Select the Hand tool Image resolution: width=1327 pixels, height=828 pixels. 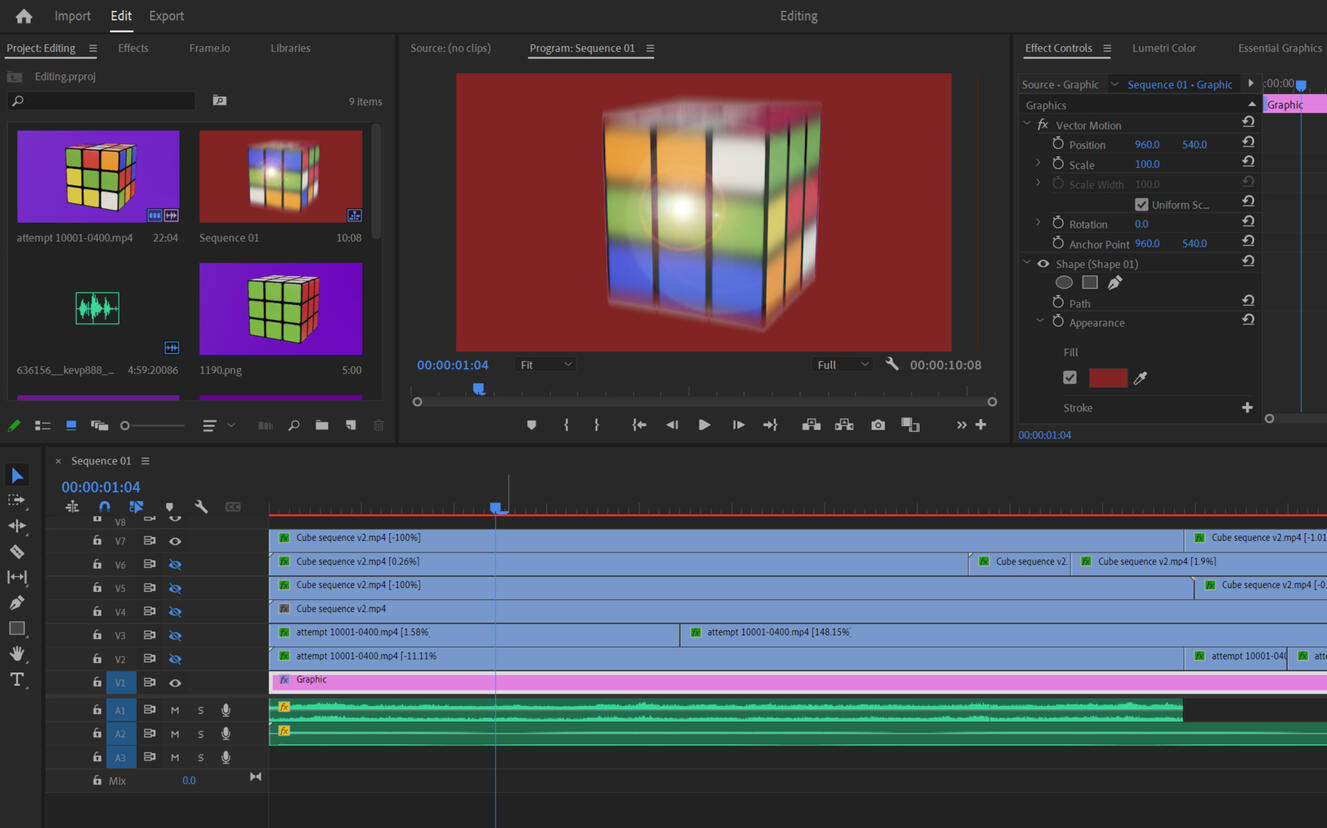click(17, 654)
